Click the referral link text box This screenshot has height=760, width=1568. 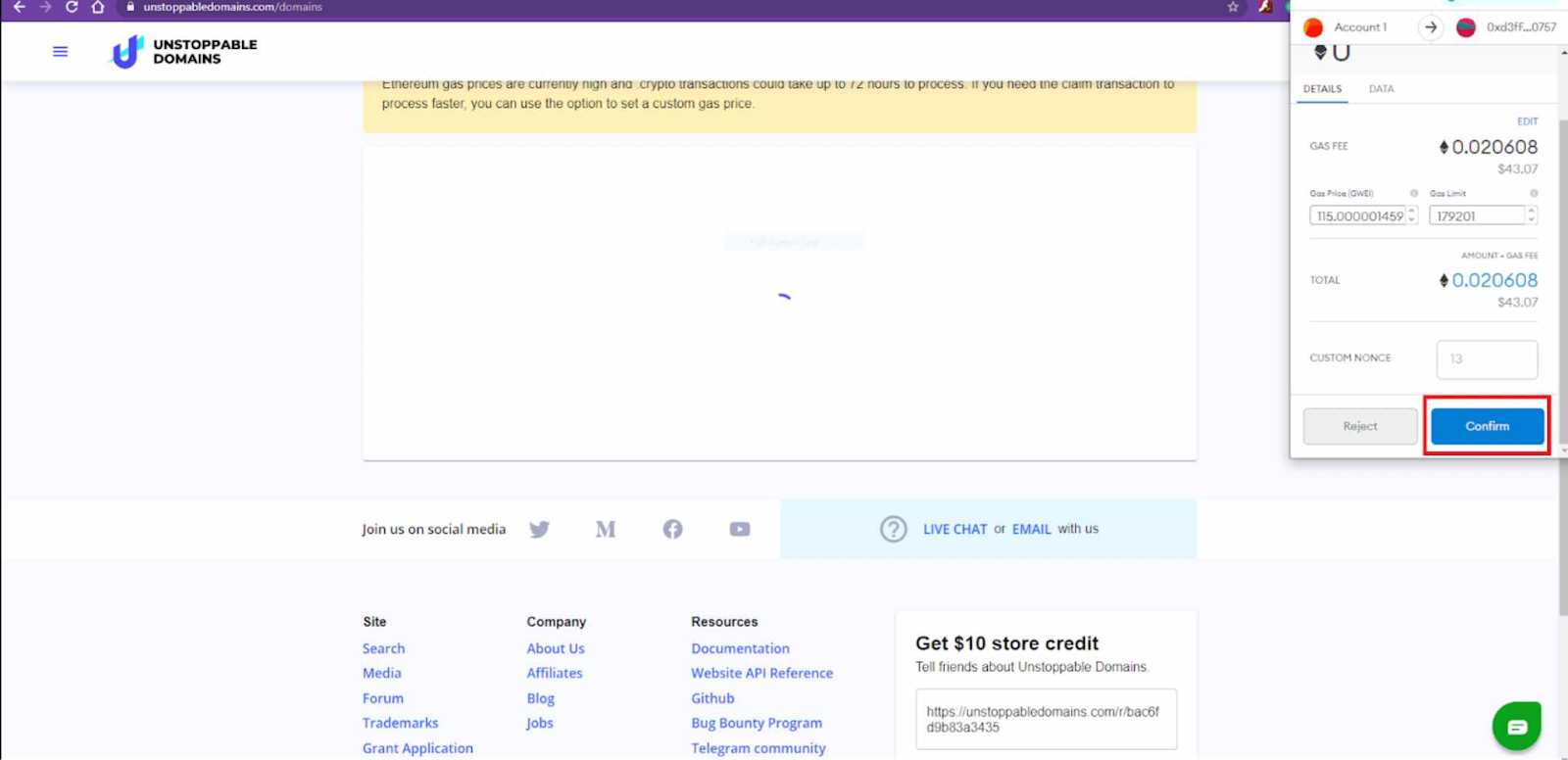click(1046, 719)
